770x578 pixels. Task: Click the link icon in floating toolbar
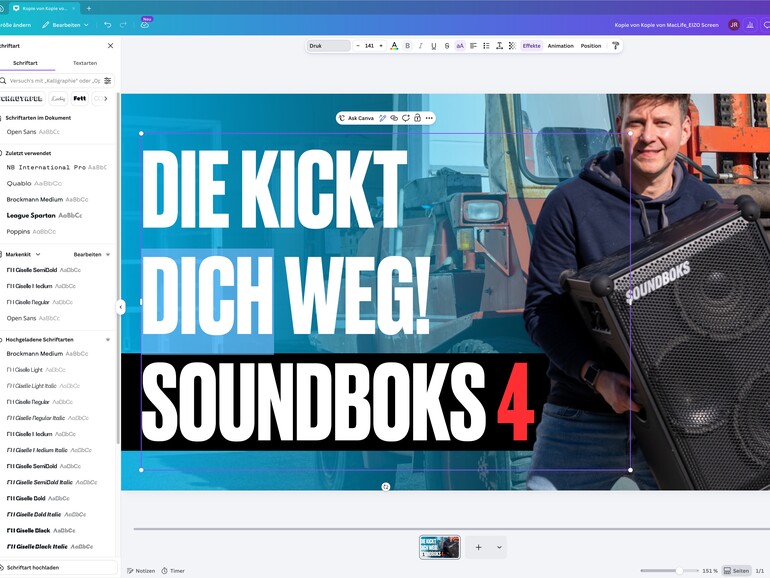tap(394, 118)
